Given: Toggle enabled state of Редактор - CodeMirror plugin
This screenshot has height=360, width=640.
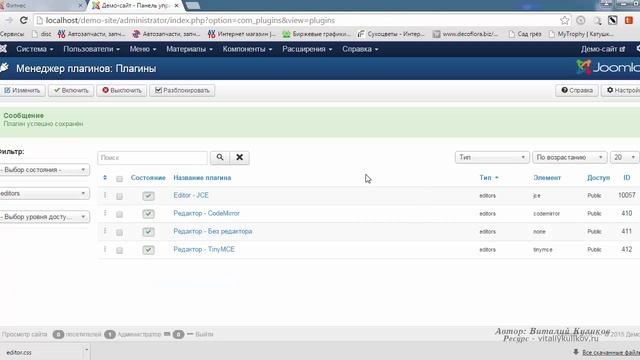Looking at the screenshot, I should coord(148,214).
